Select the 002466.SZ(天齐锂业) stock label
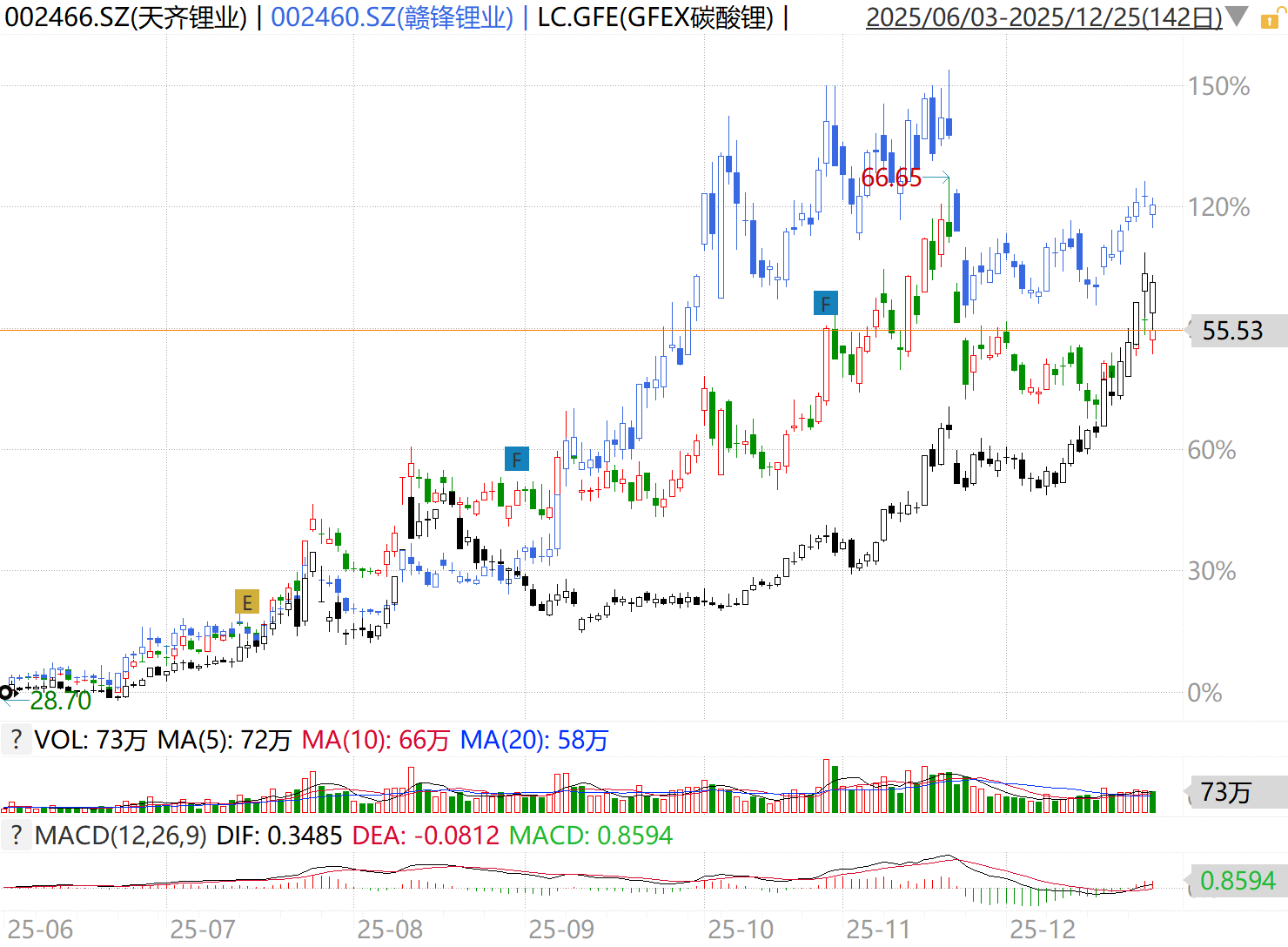Viewport: 1288px width, 947px height. tap(126, 17)
